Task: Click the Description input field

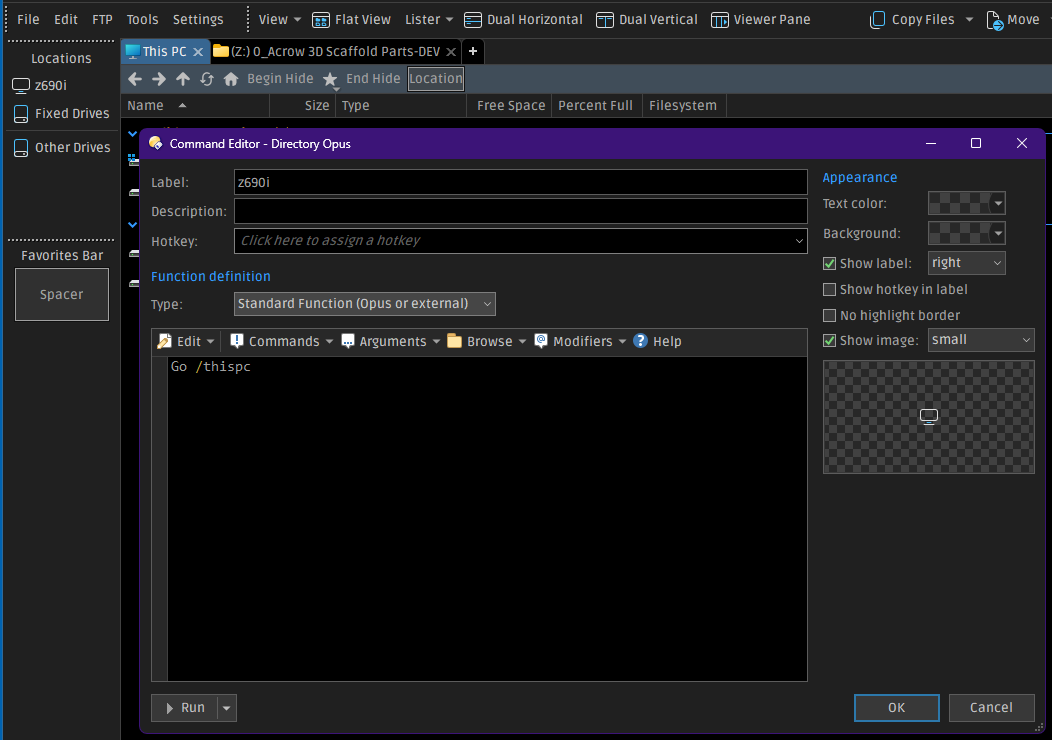Action: pyautogui.click(x=521, y=211)
